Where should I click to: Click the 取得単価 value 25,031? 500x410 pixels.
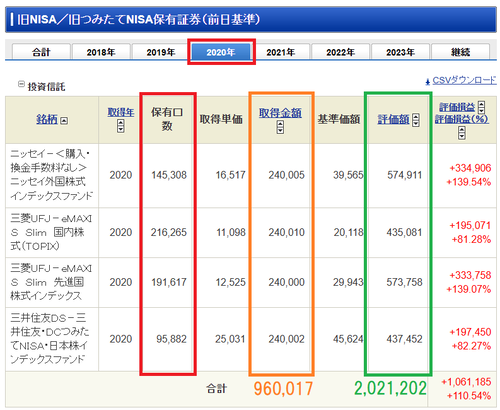(x=230, y=339)
